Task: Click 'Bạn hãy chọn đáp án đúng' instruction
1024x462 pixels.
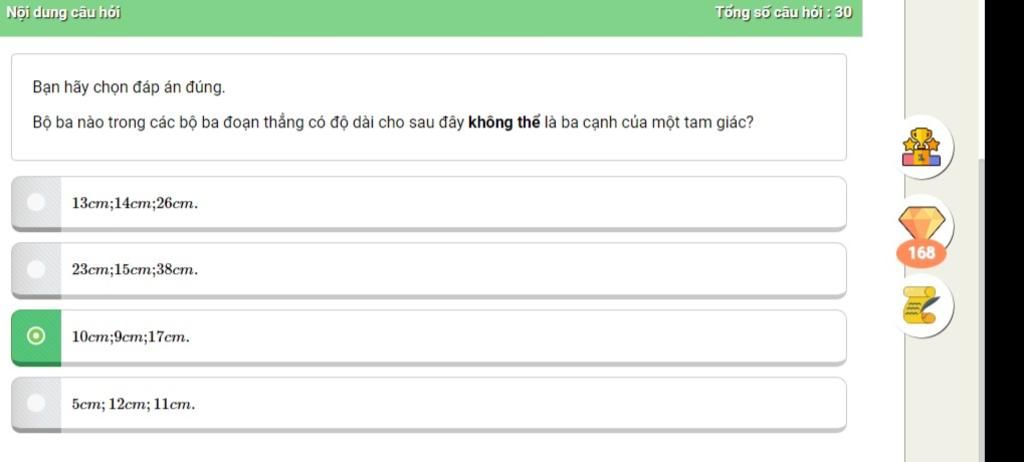Action: [x=129, y=87]
